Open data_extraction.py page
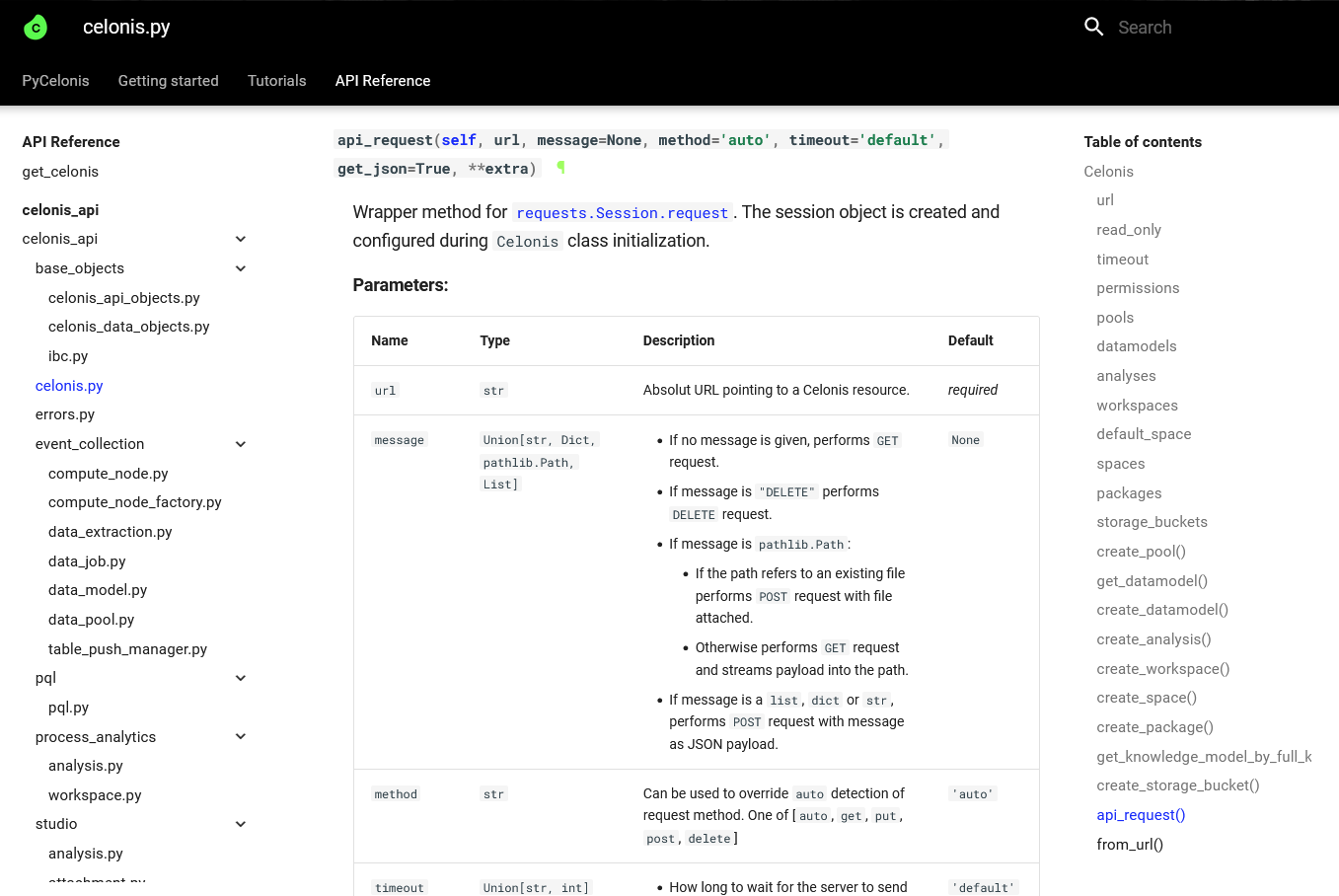The height and width of the screenshot is (896, 1339). tap(111, 532)
